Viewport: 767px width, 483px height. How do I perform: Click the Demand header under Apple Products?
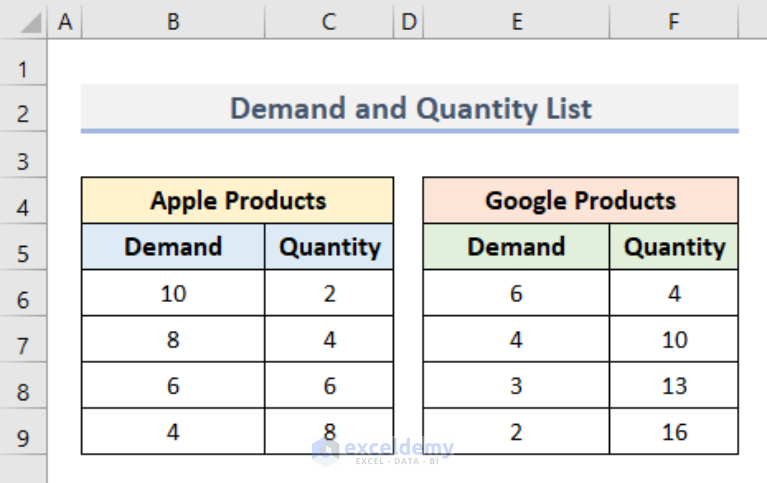point(173,247)
